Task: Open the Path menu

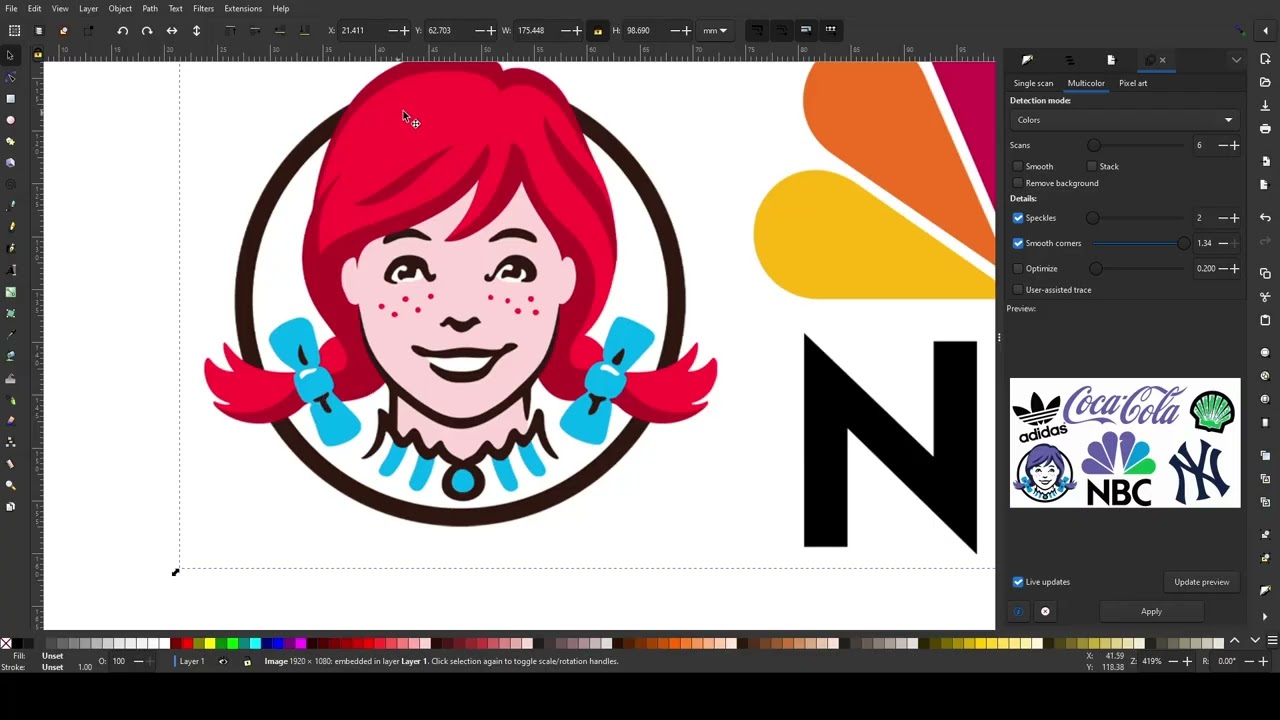Action: point(150,9)
